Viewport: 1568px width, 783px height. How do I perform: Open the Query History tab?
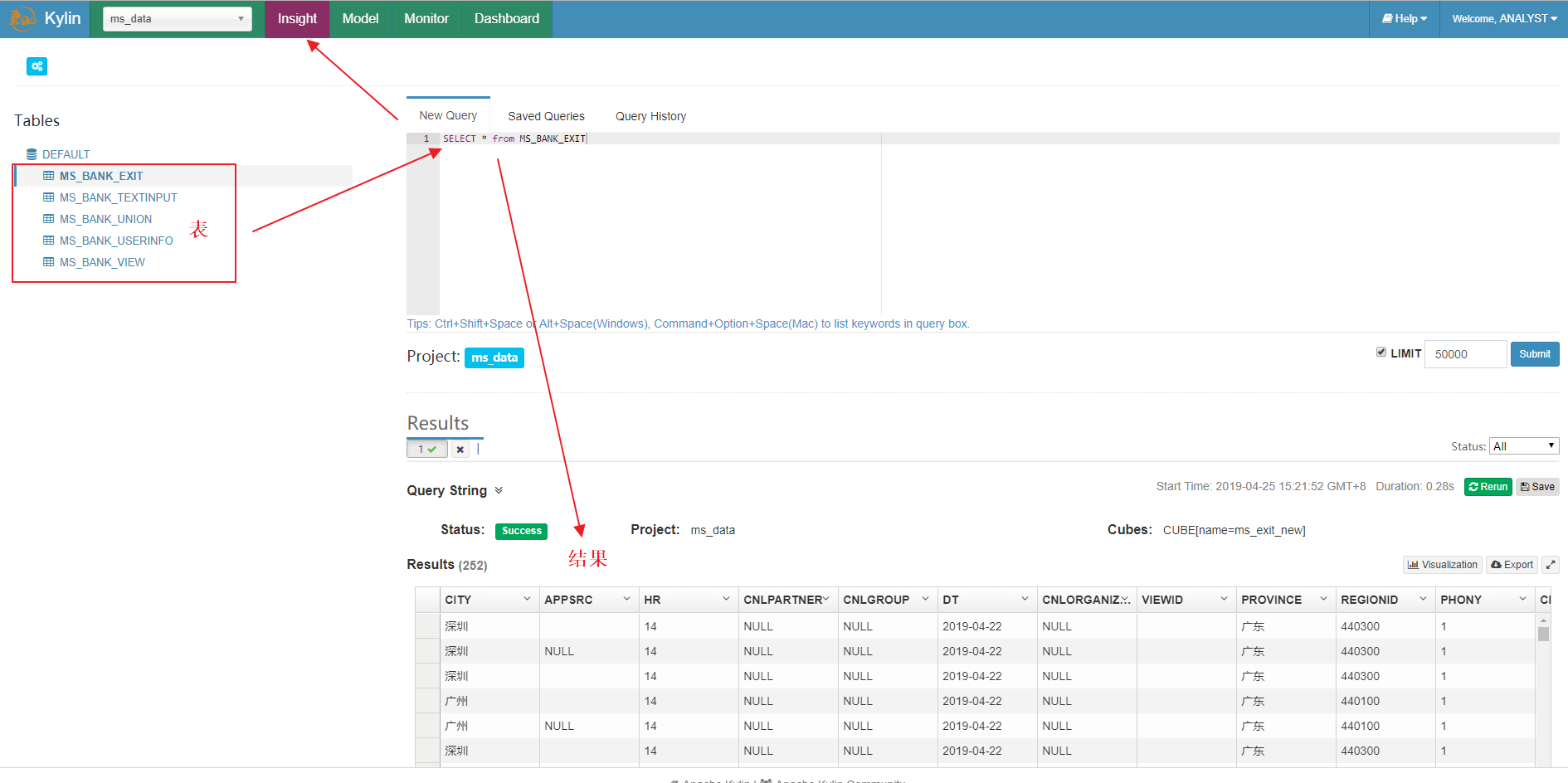pyautogui.click(x=650, y=116)
